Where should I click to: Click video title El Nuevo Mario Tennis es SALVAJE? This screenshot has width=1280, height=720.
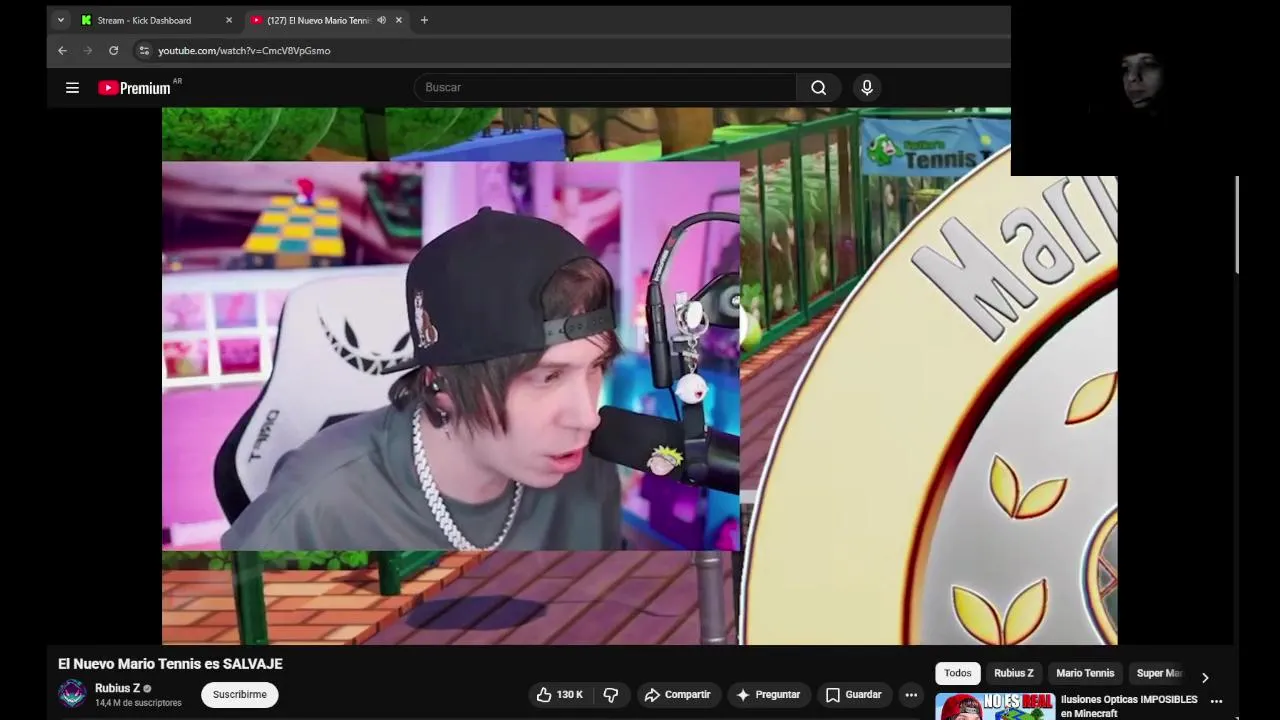(170, 664)
